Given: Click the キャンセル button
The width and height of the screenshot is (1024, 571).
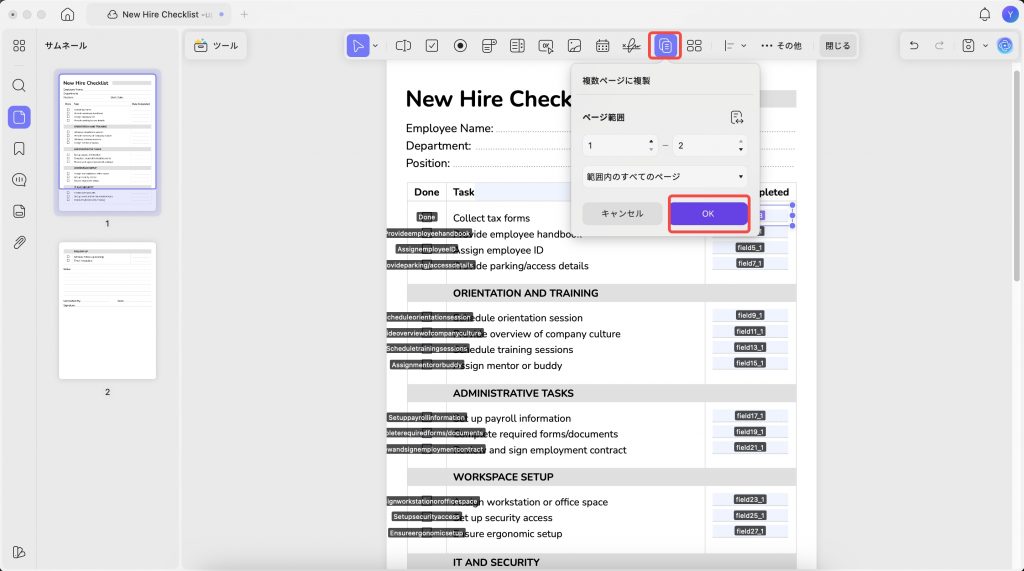Looking at the screenshot, I should [x=622, y=214].
